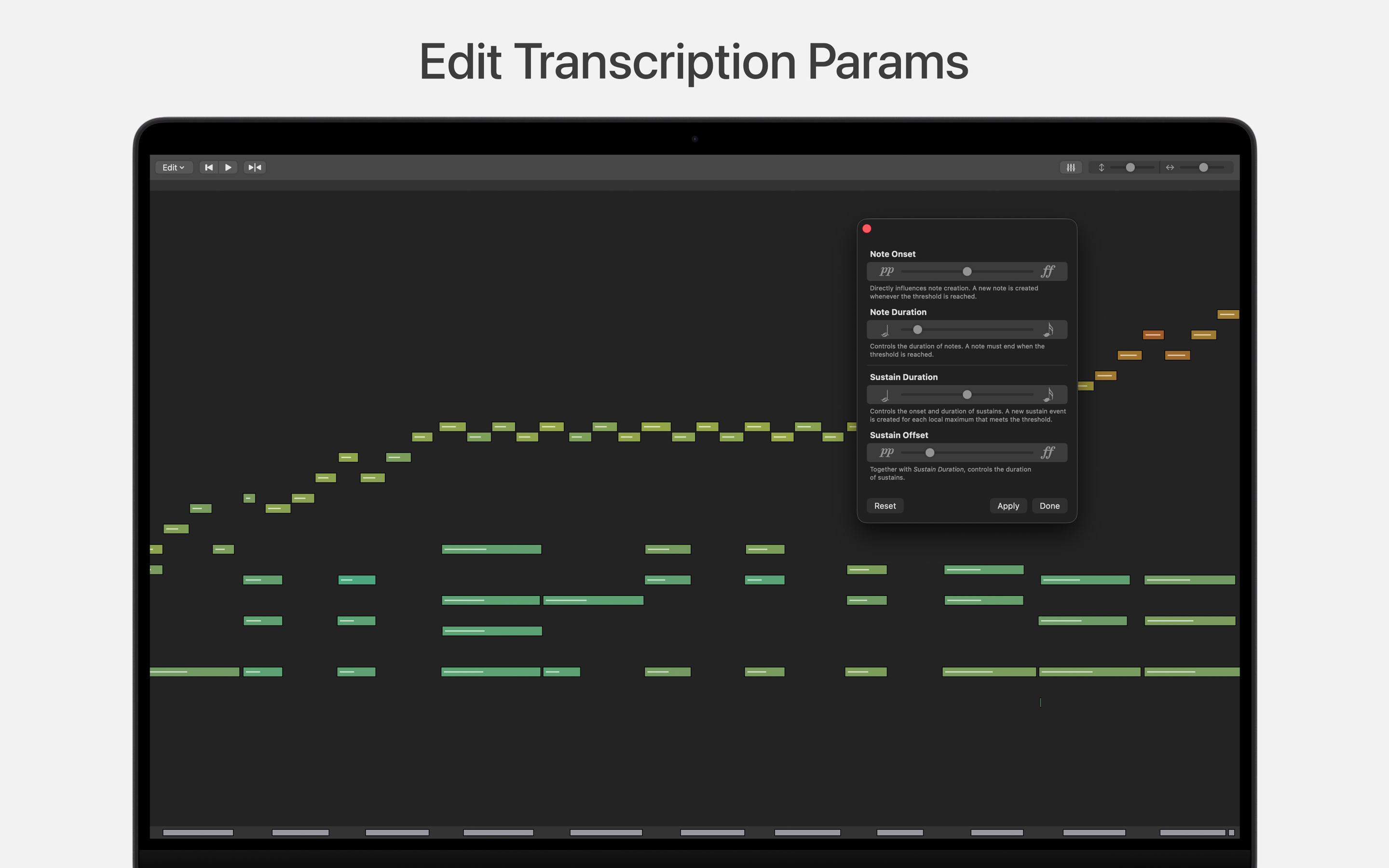1389x868 pixels.
Task: Click the Sustain Duration slider handle
Action: [x=967, y=394]
